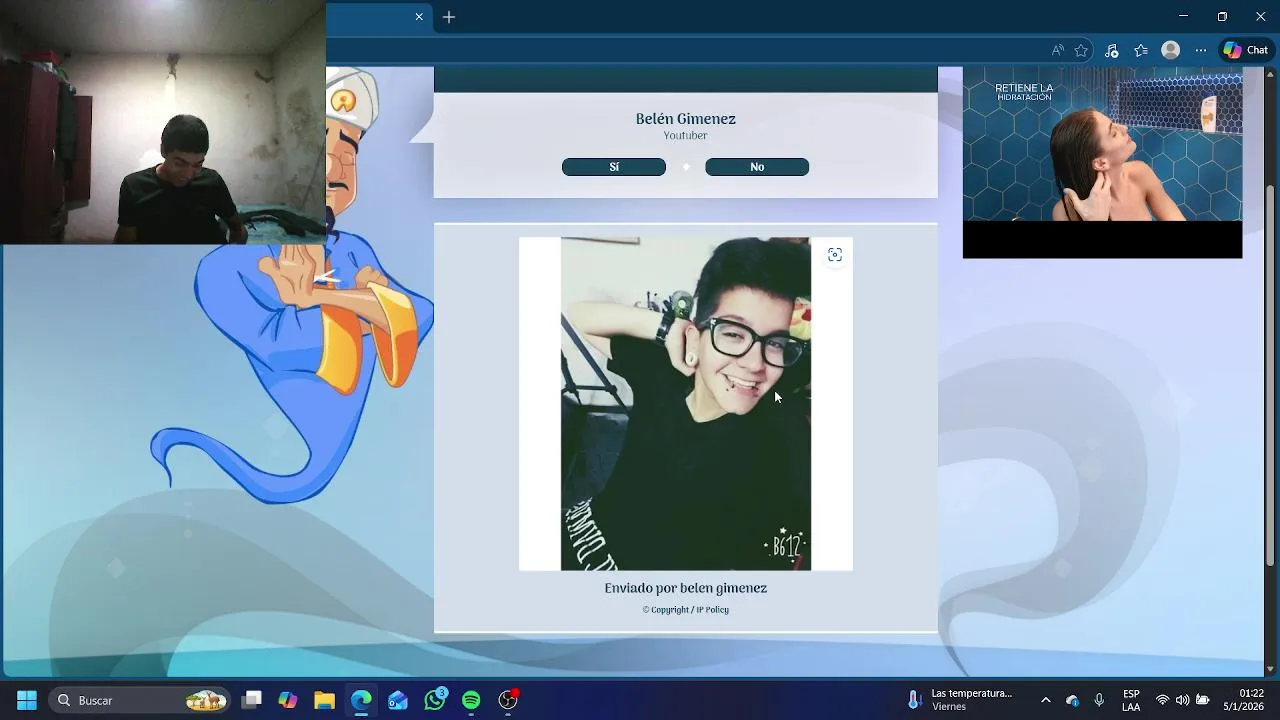Open WhatsApp from the taskbar
Image resolution: width=1280 pixels, height=720 pixels.
click(435, 700)
